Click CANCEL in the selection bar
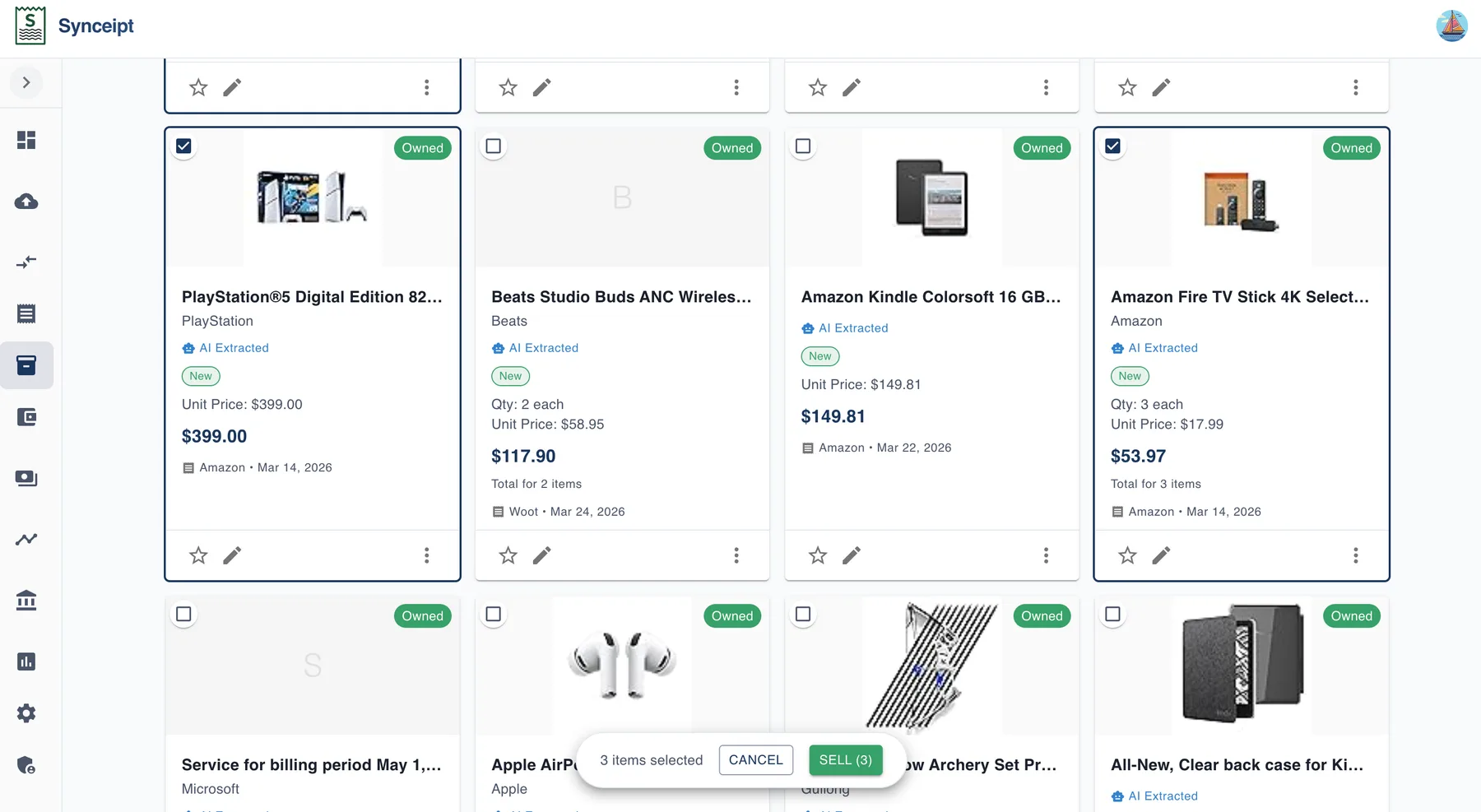The height and width of the screenshot is (812, 1481). [756, 760]
